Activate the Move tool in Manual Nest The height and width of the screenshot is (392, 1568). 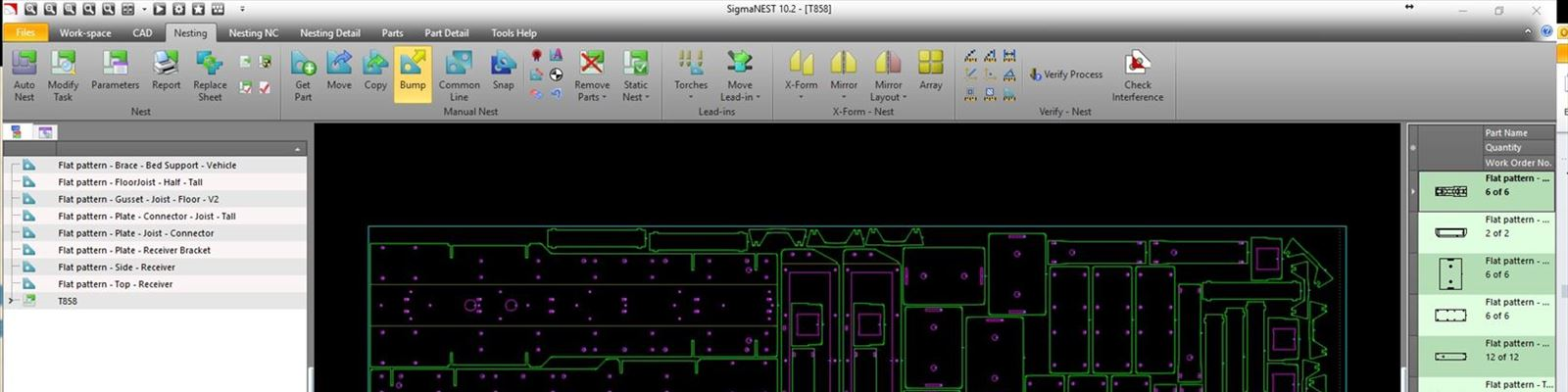(x=339, y=71)
